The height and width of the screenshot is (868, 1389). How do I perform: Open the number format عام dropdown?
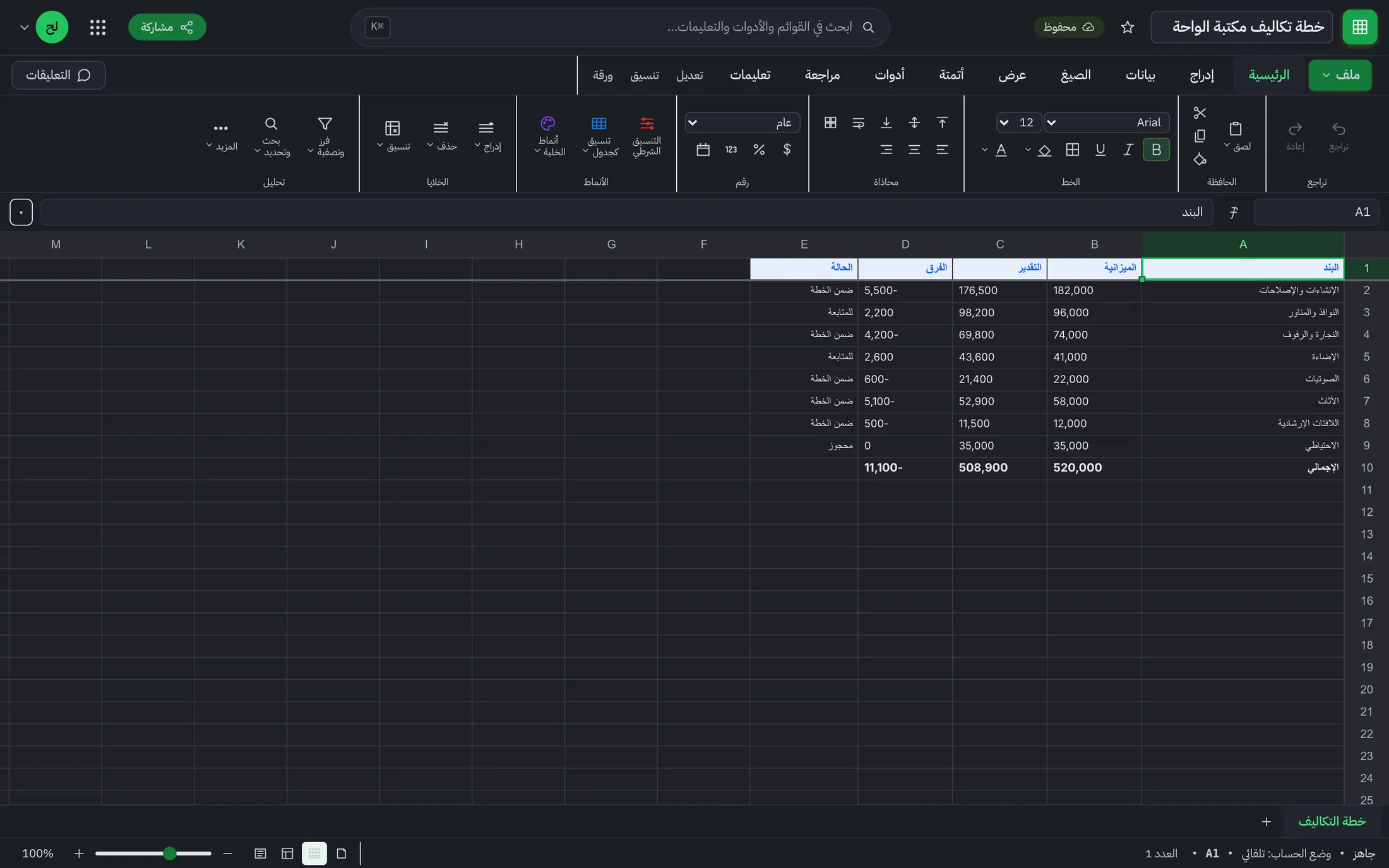742,122
